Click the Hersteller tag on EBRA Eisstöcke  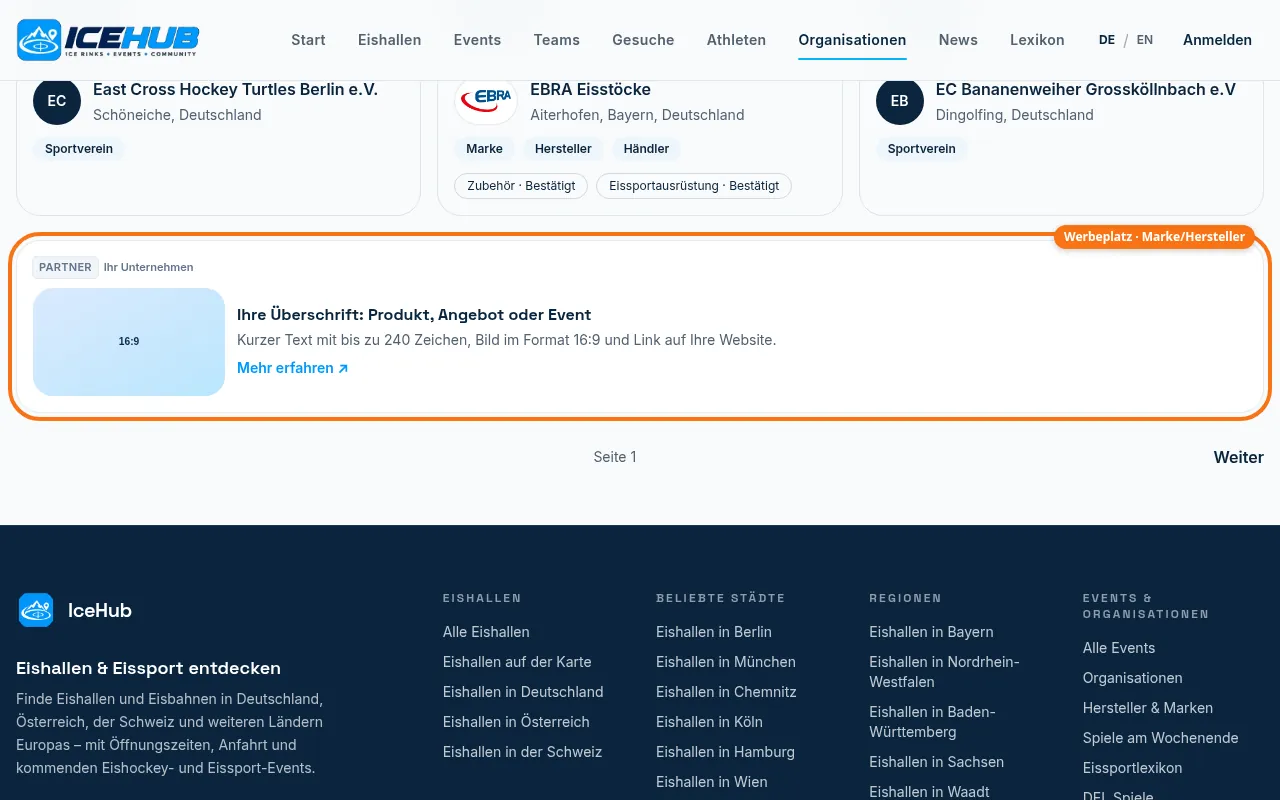pyautogui.click(x=563, y=149)
